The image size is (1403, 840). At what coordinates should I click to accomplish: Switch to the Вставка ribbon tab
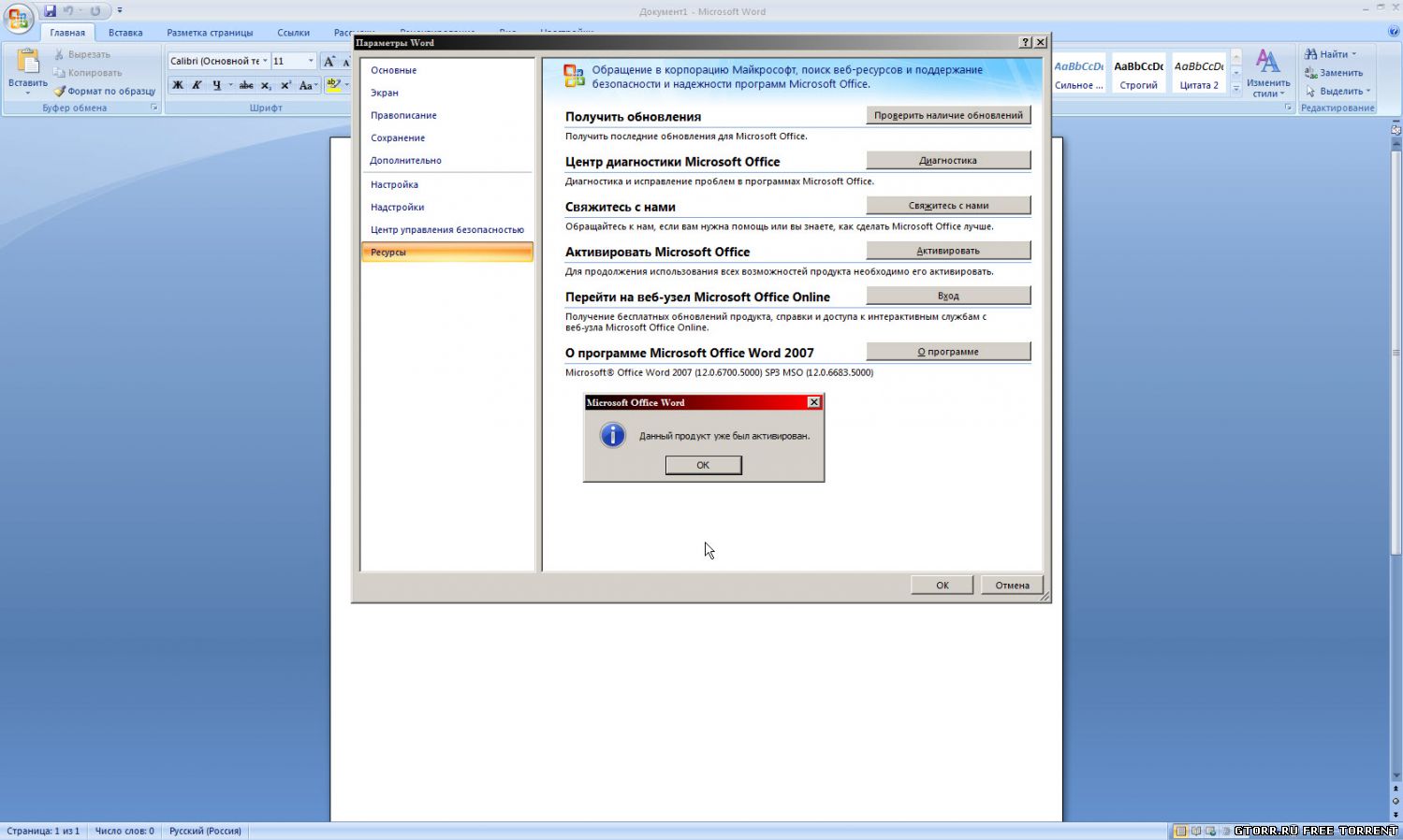click(125, 33)
